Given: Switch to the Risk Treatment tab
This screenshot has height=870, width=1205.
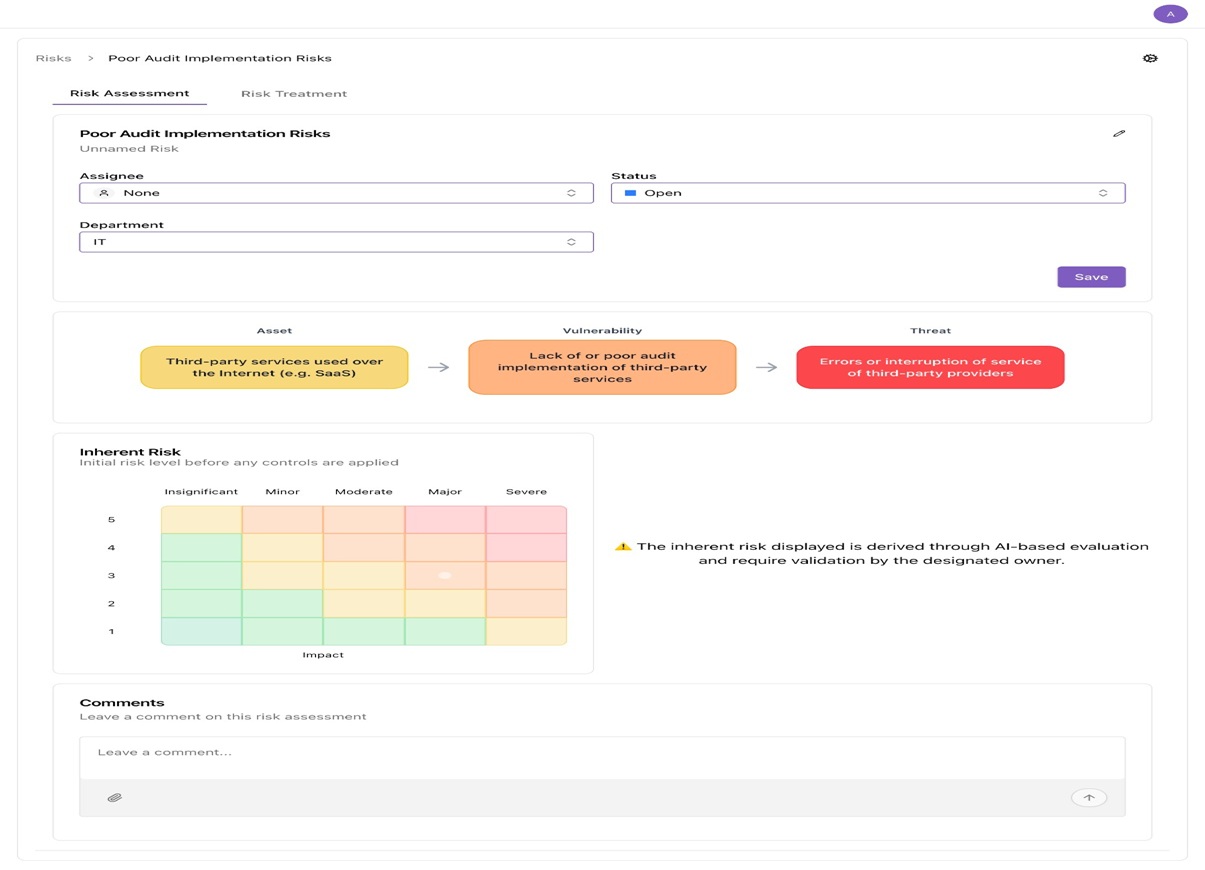Looking at the screenshot, I should (x=294, y=93).
